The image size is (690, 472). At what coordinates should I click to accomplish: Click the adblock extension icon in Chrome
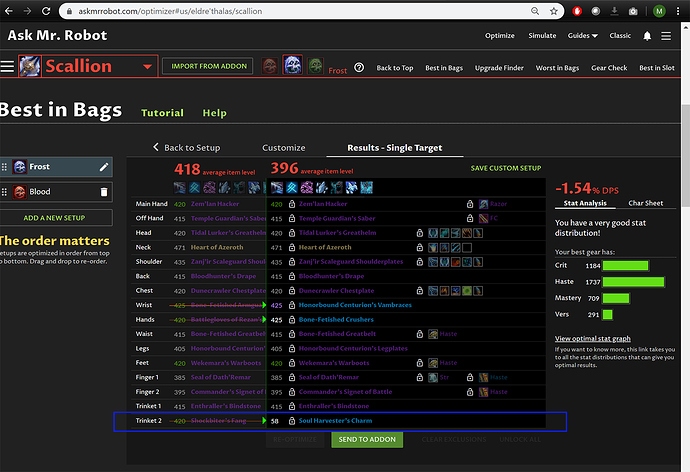click(577, 11)
